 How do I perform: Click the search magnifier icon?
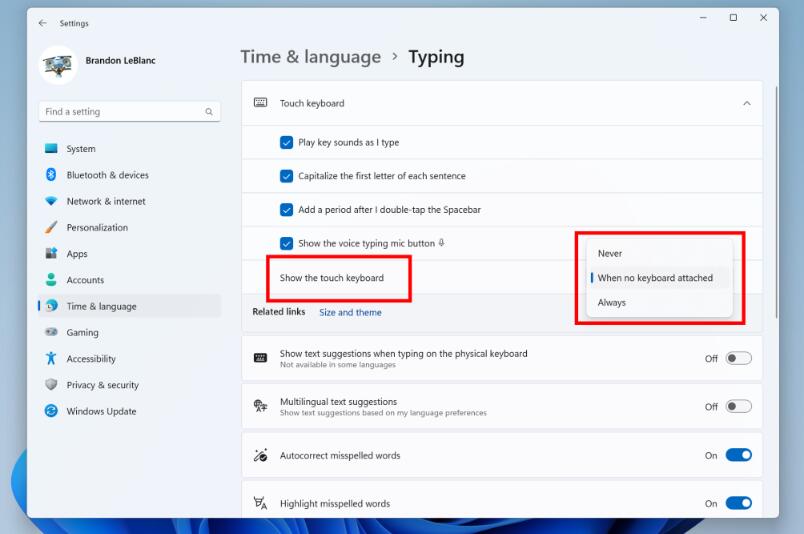coord(209,112)
